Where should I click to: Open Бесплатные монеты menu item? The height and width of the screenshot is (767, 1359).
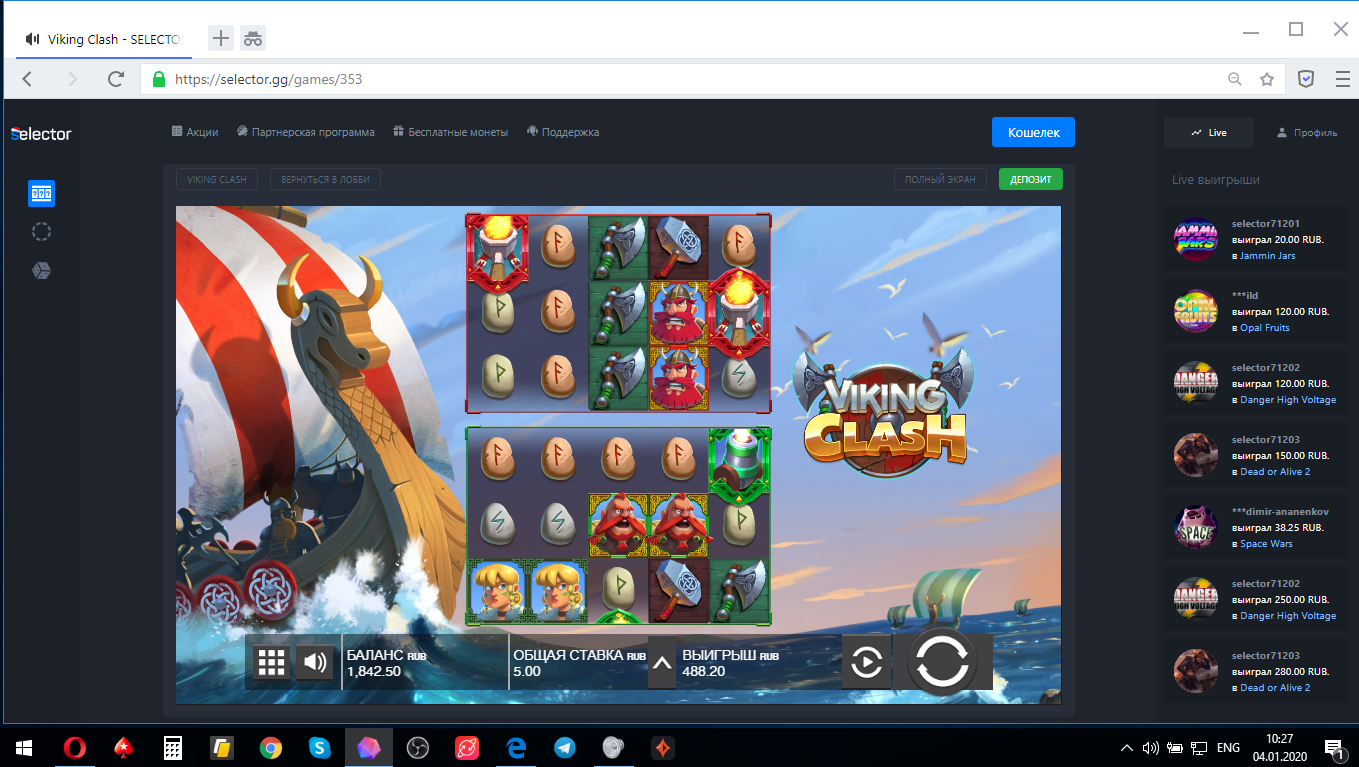(451, 132)
